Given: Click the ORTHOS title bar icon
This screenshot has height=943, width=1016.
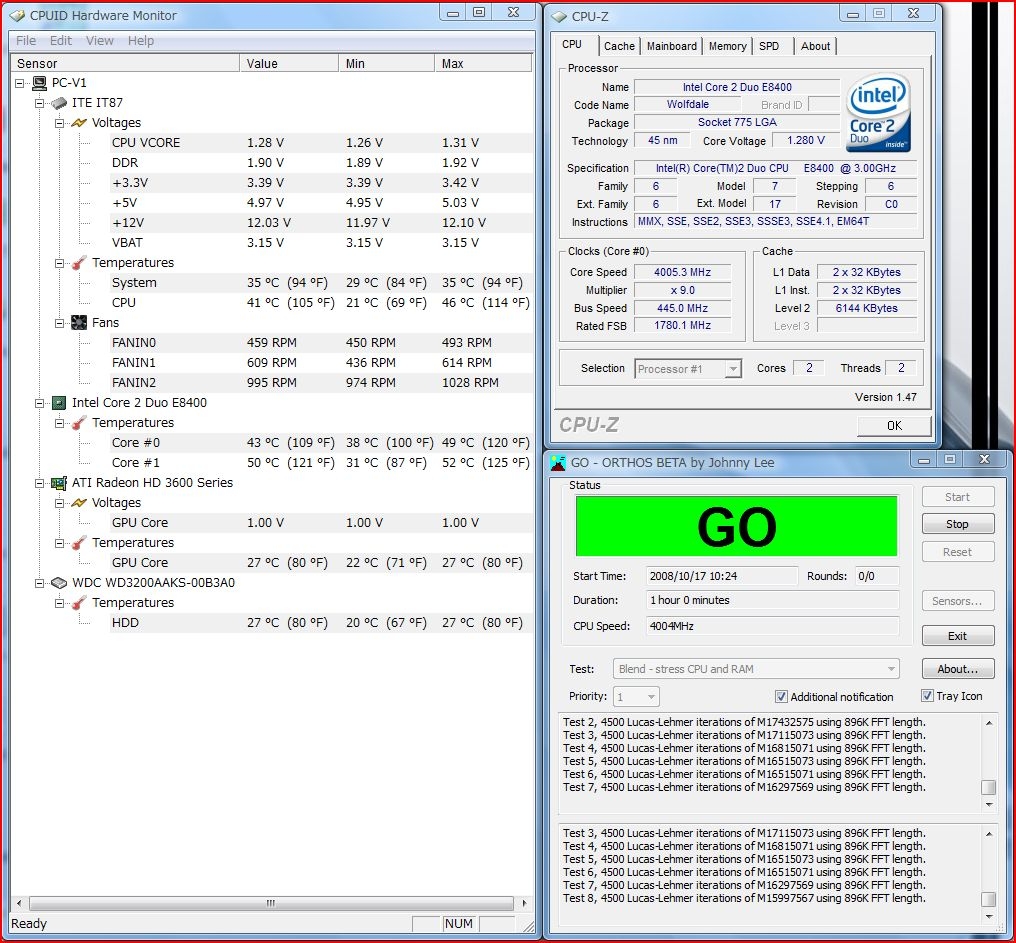Looking at the screenshot, I should (x=558, y=463).
